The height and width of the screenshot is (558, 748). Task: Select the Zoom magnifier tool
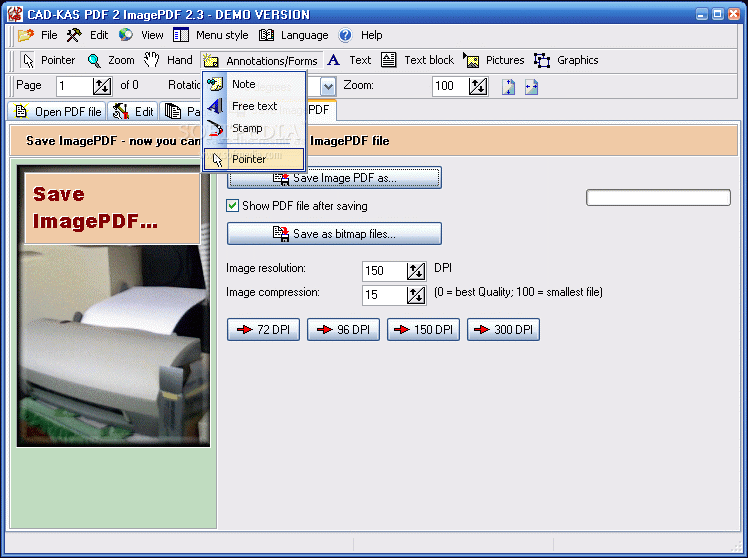coord(111,60)
